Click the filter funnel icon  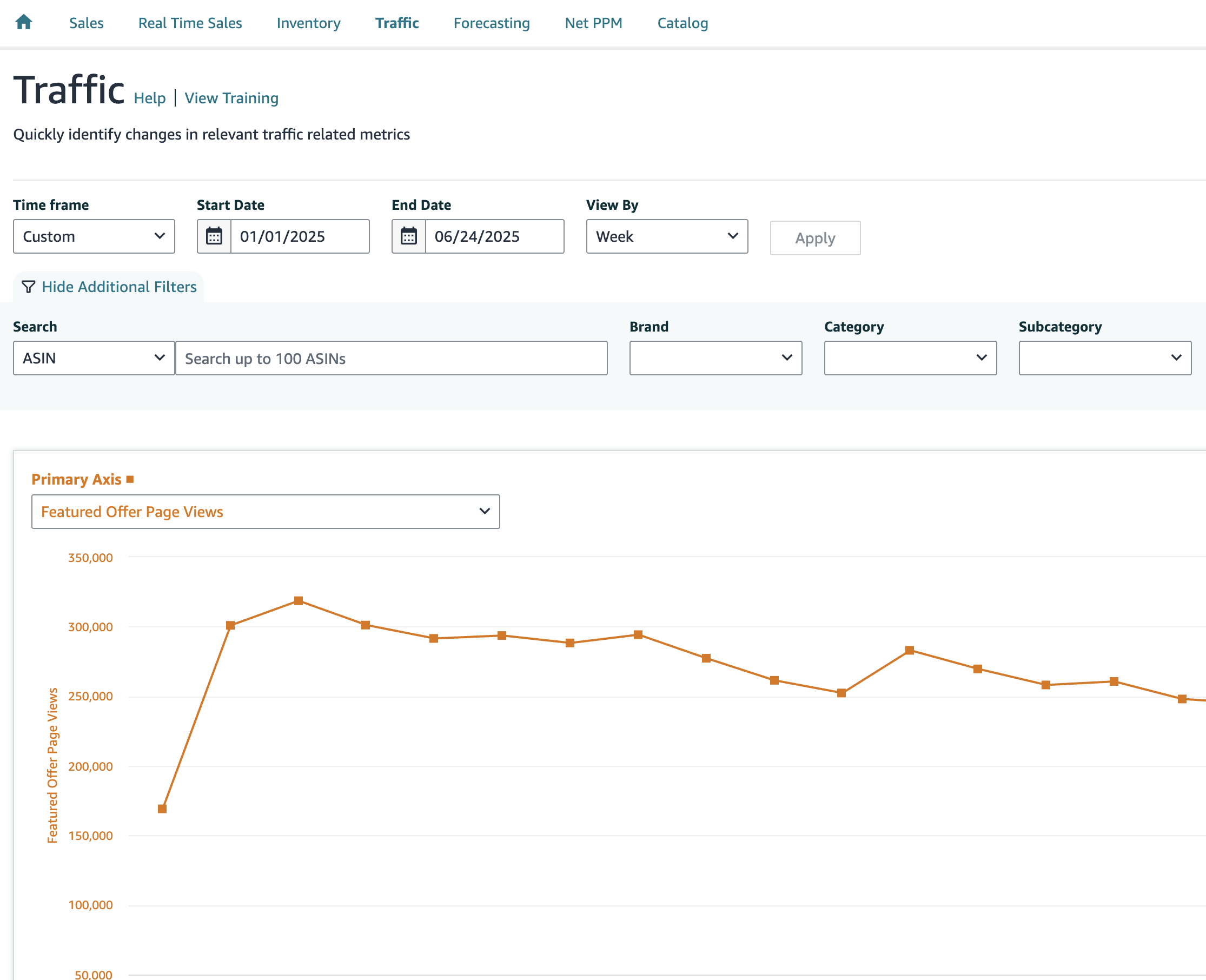tap(28, 287)
